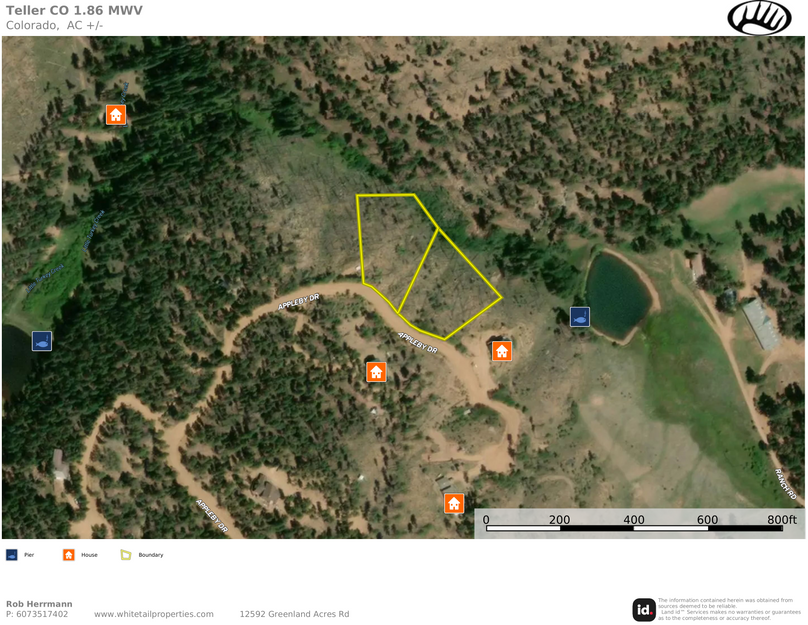Screen dimensions: 808x625
Task: Click the Land id logo icon
Action: pyautogui.click(x=644, y=610)
